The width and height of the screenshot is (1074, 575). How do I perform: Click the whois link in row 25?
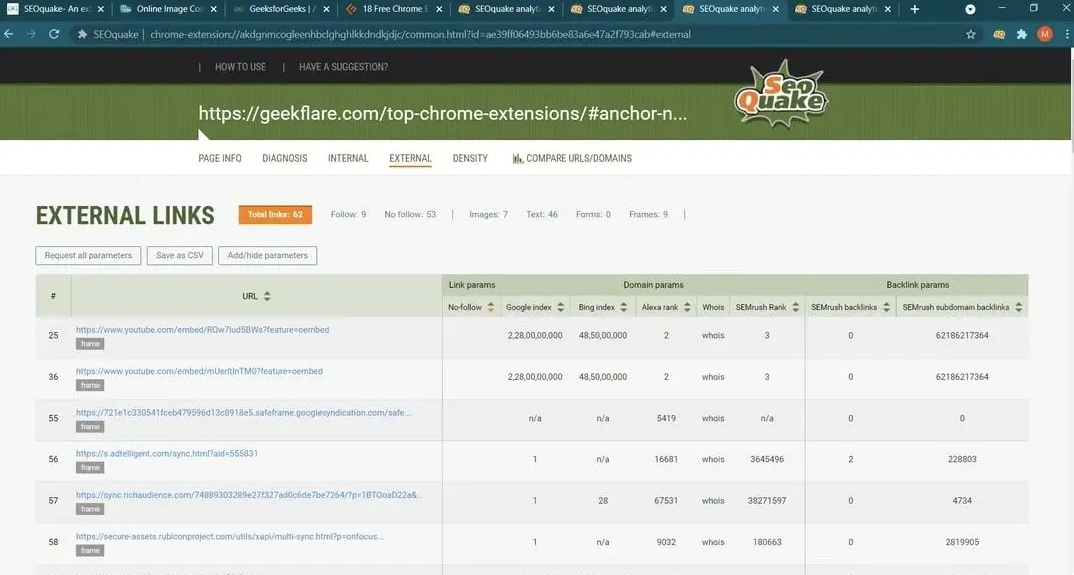[713, 336]
